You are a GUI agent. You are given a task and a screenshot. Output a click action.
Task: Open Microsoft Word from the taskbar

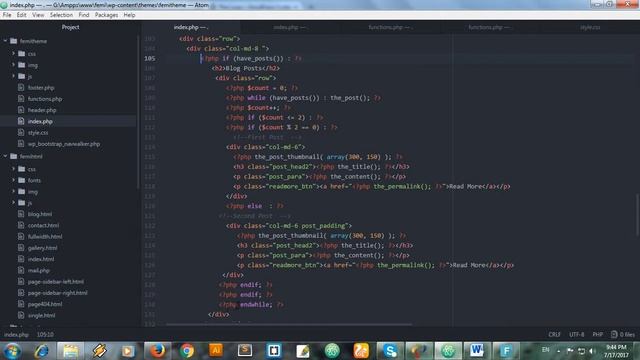[476, 351]
